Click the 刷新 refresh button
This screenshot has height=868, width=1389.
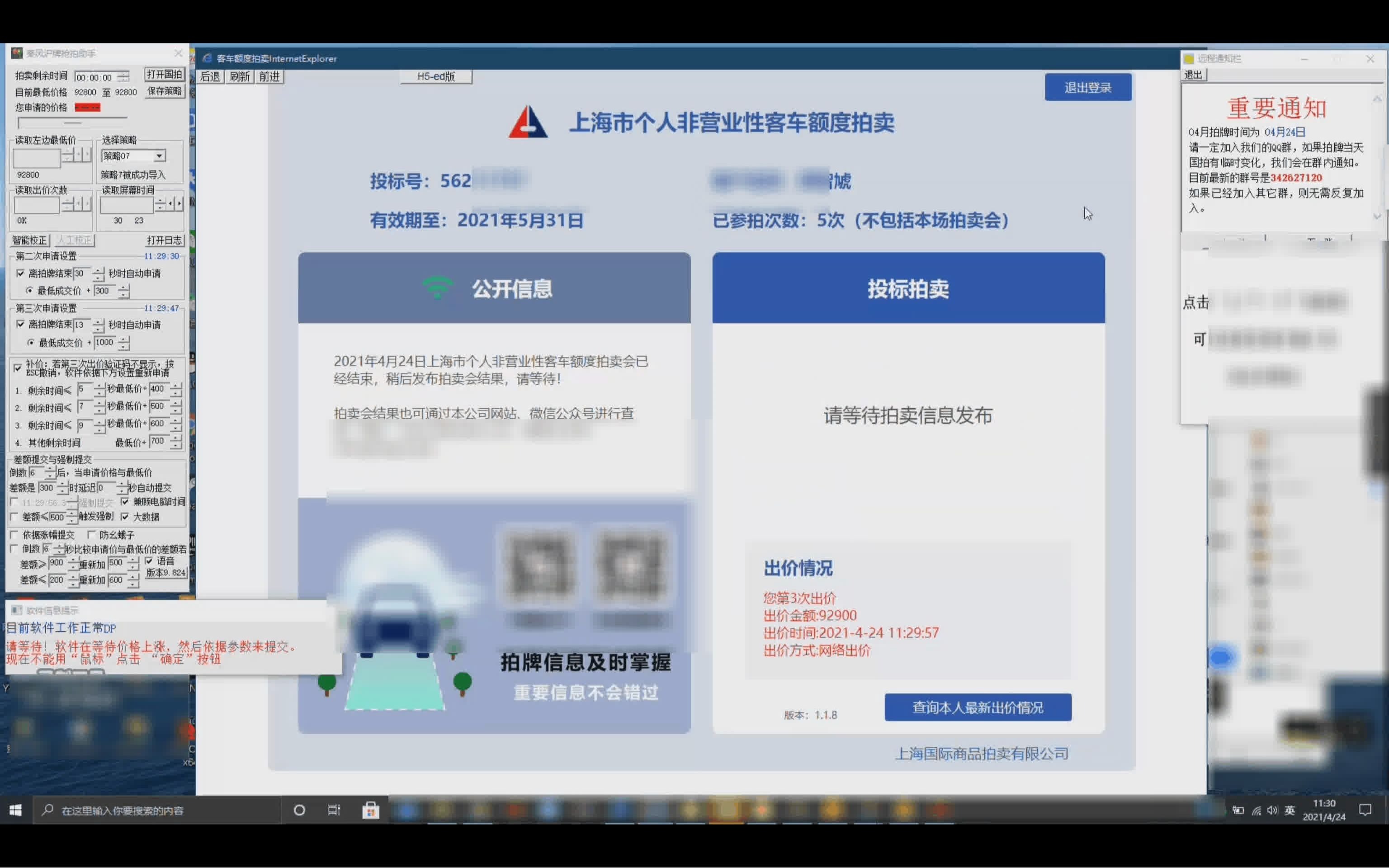click(x=239, y=76)
